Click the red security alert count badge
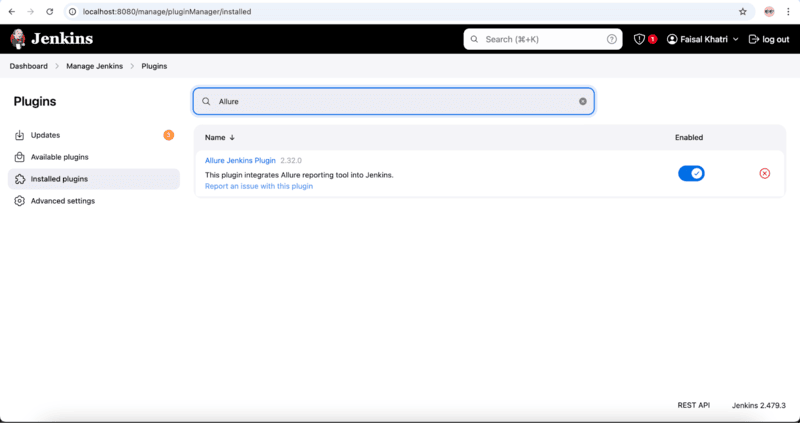This screenshot has width=800, height=423. click(652, 39)
